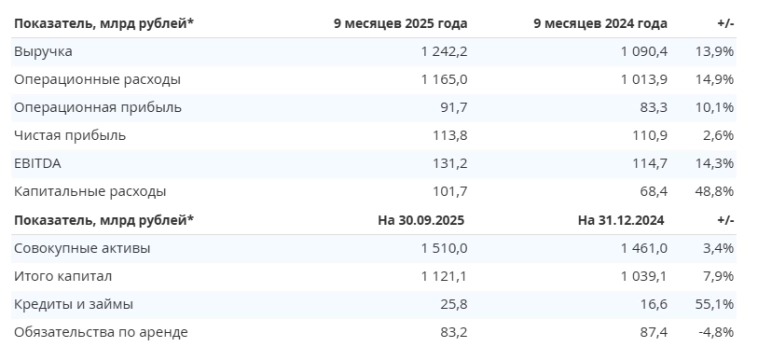Click the '9 месяцев 2025 года' column header
This screenshot has width=758, height=361.
coord(400,24)
